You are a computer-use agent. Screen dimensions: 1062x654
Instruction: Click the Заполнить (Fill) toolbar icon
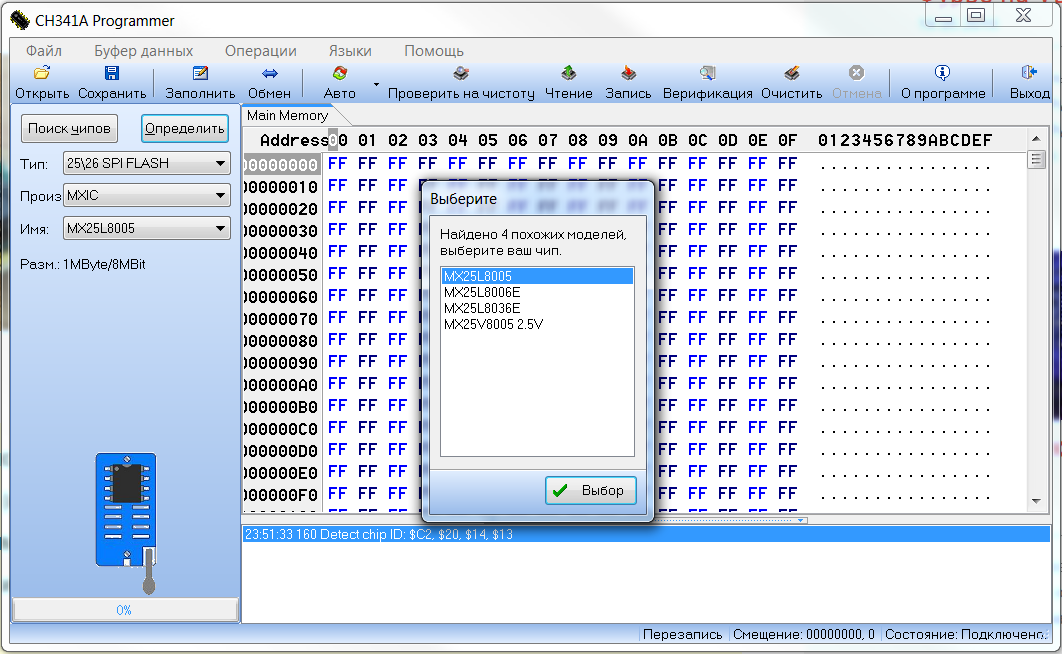tap(200, 74)
